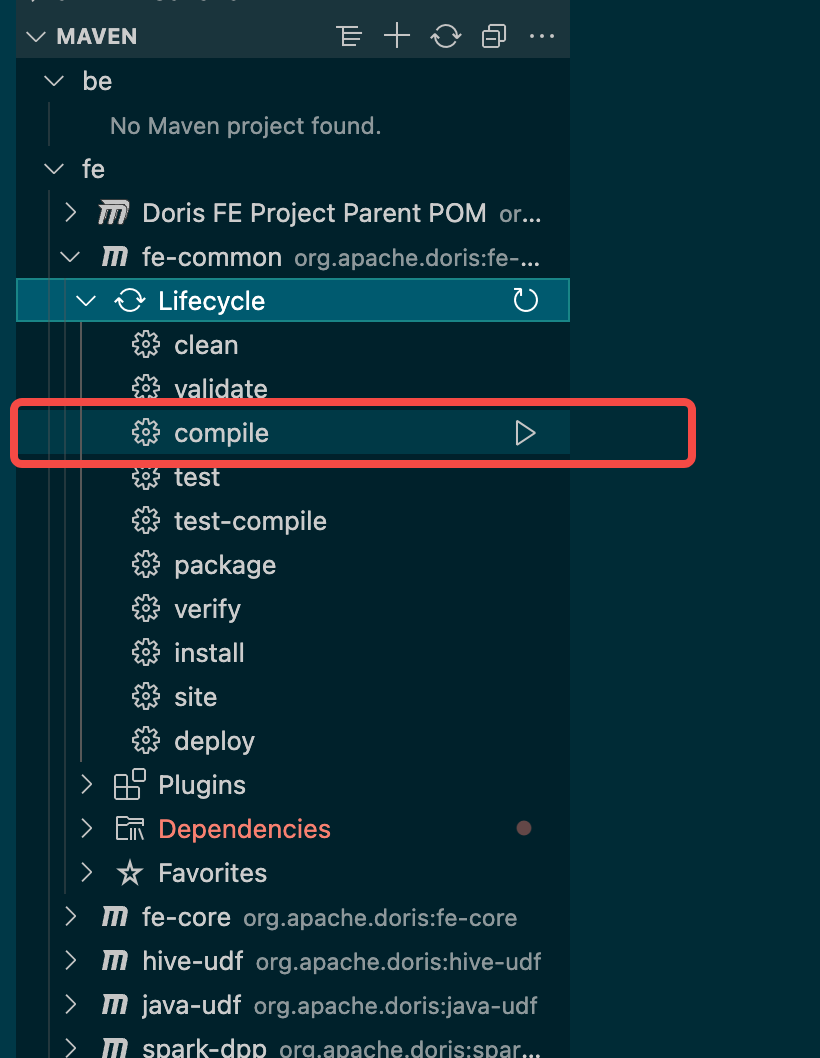Click the gear icon next to clean phase
This screenshot has width=820, height=1058.
146,344
